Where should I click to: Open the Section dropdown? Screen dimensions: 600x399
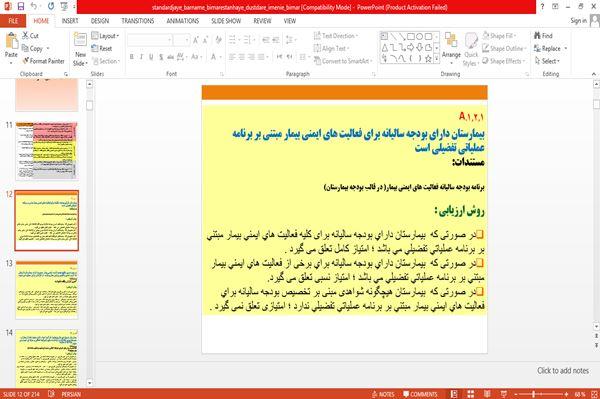[106, 61]
